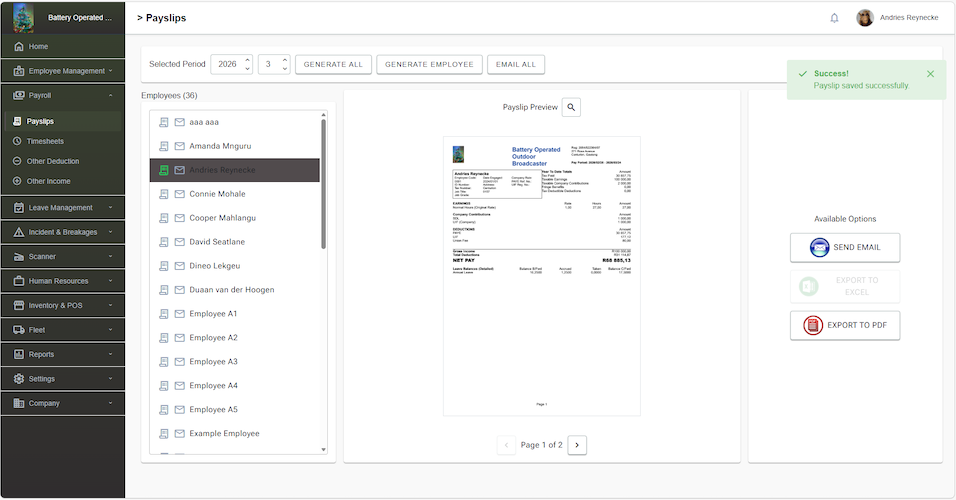The height and width of the screenshot is (500, 956).
Task: Click the email icon for Duaan van der Hoogen
Action: pyautogui.click(x=180, y=290)
